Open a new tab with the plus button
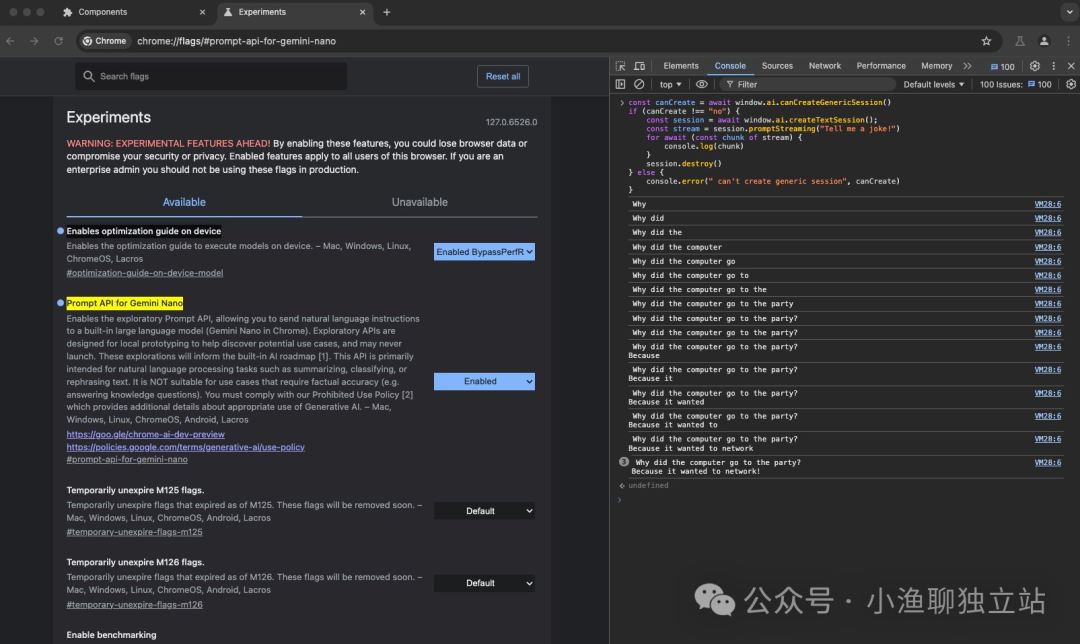 pos(386,12)
